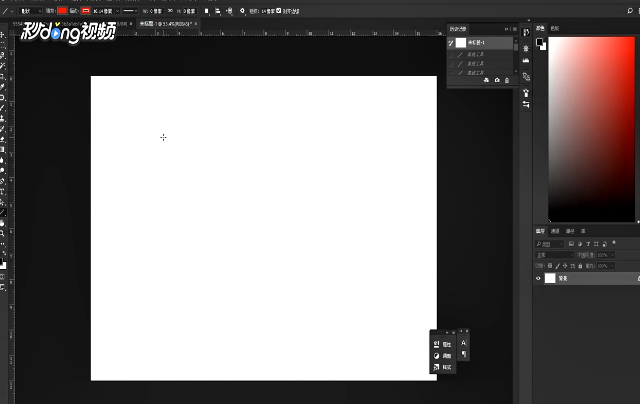Open the History panel menu
640x404 pixels.
[x=514, y=29]
